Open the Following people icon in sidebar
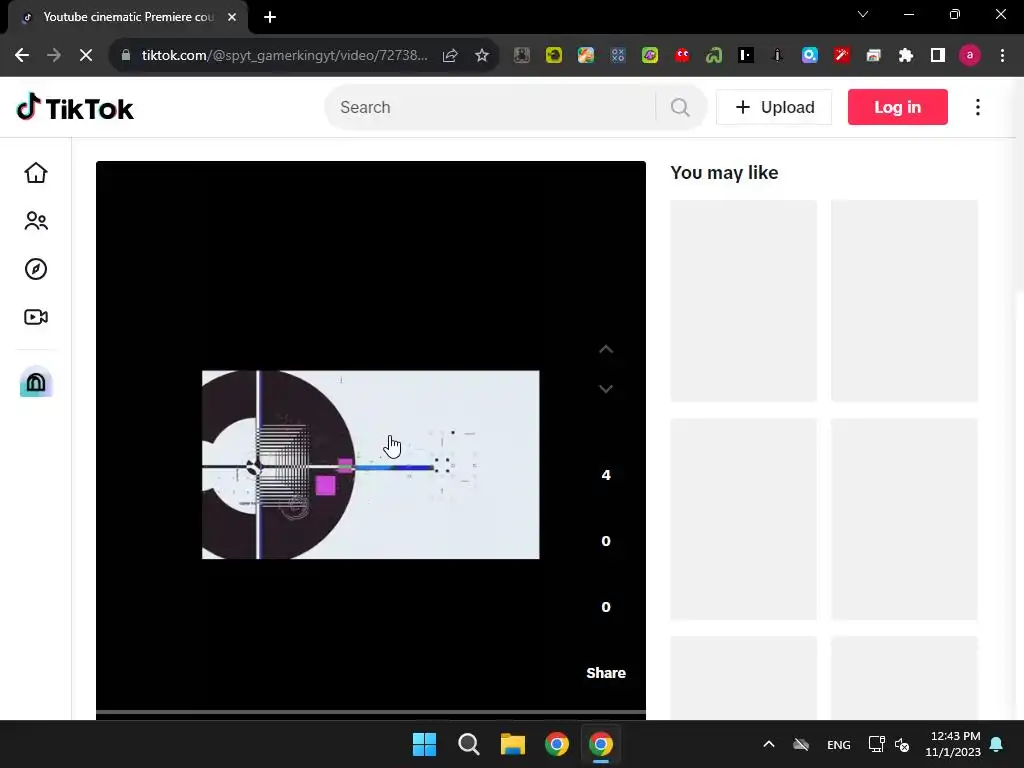The height and width of the screenshot is (768, 1024). click(36, 221)
